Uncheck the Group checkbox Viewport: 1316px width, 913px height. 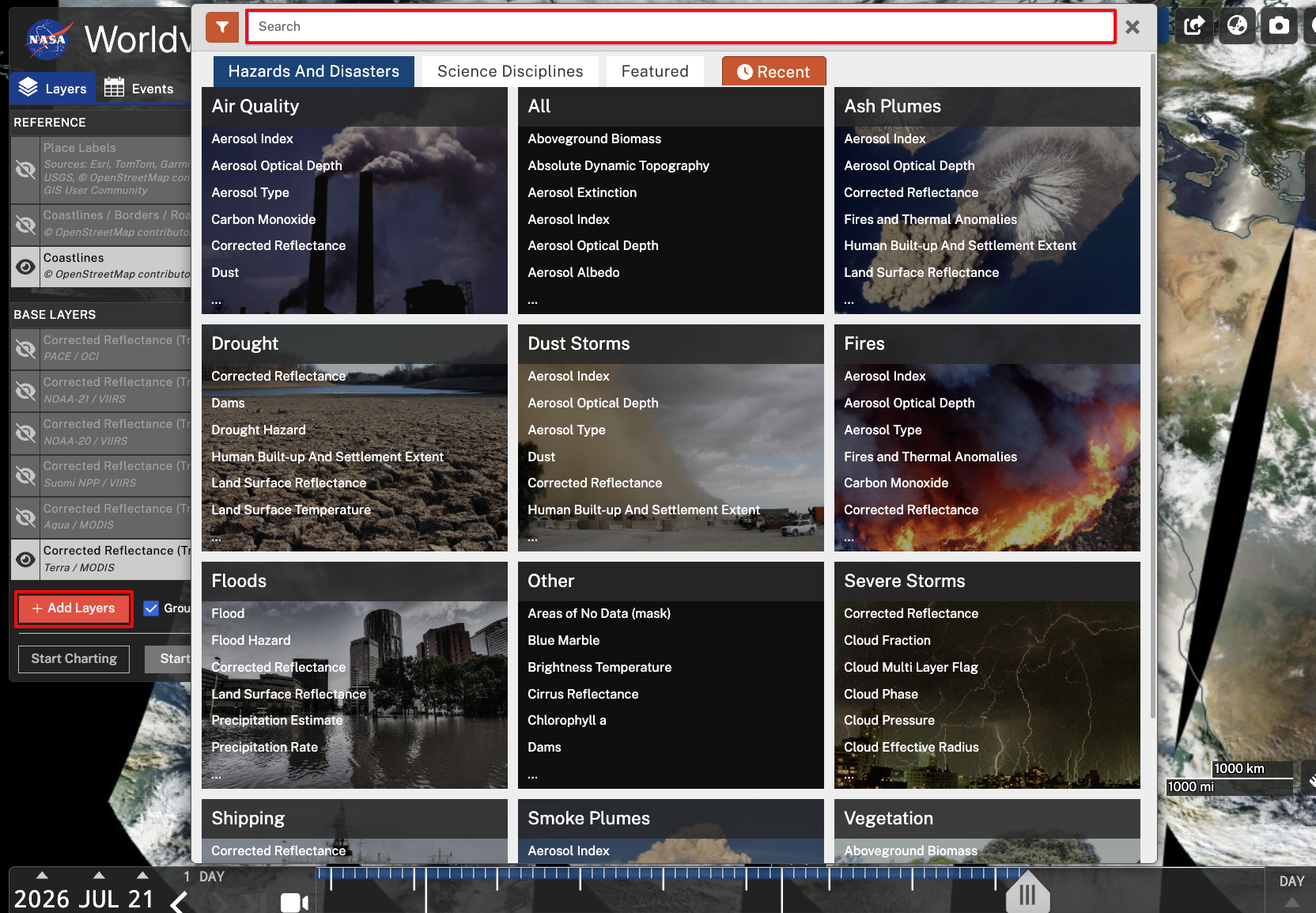[x=151, y=608]
